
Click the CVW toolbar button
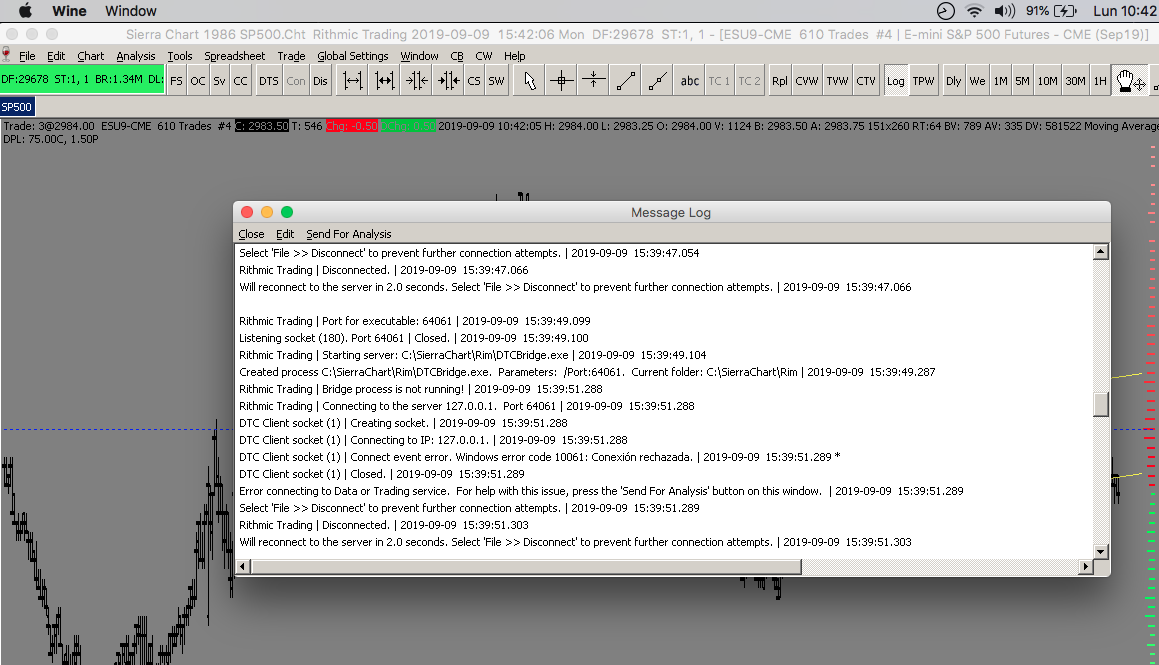tap(806, 81)
